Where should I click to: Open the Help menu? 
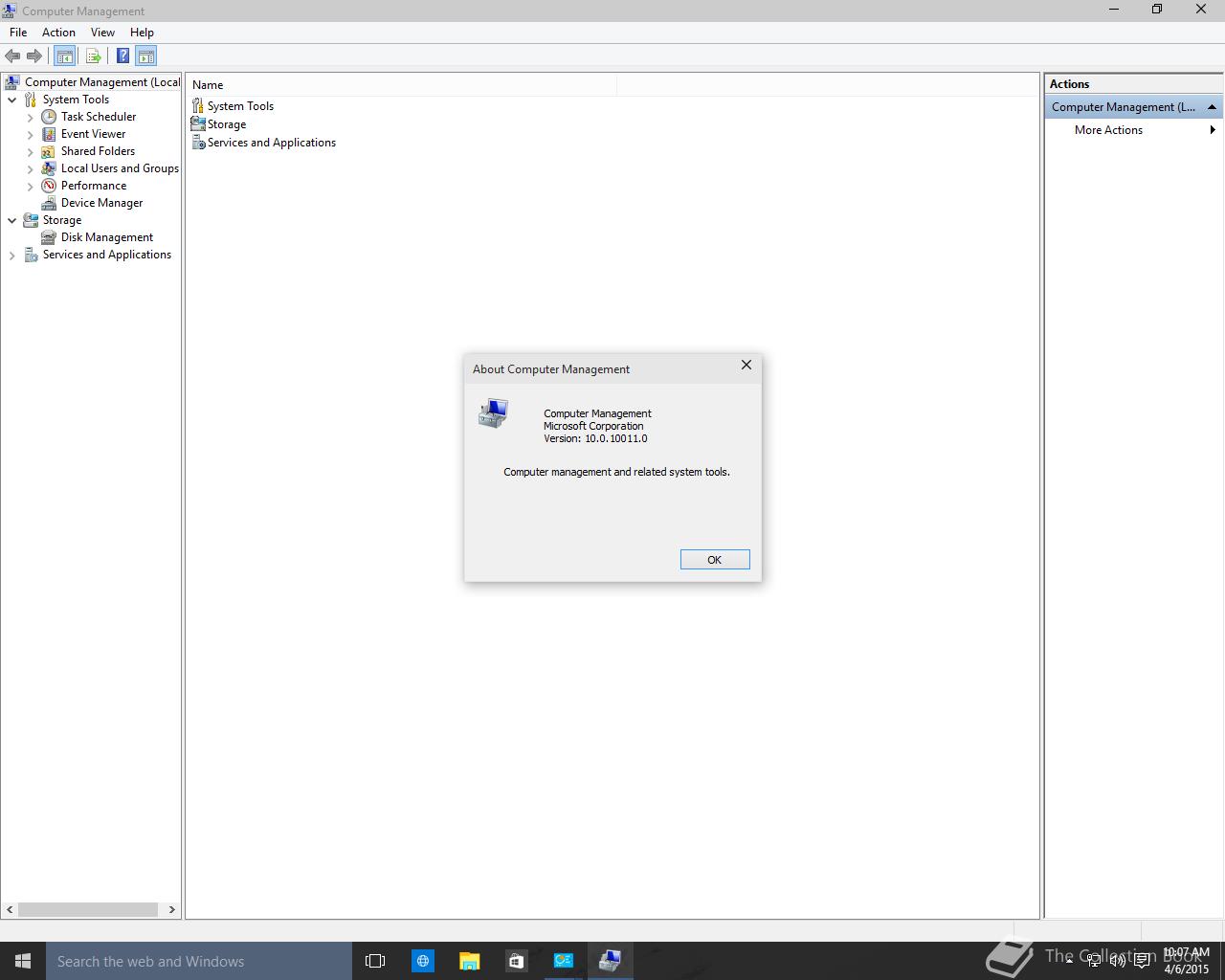[x=142, y=32]
